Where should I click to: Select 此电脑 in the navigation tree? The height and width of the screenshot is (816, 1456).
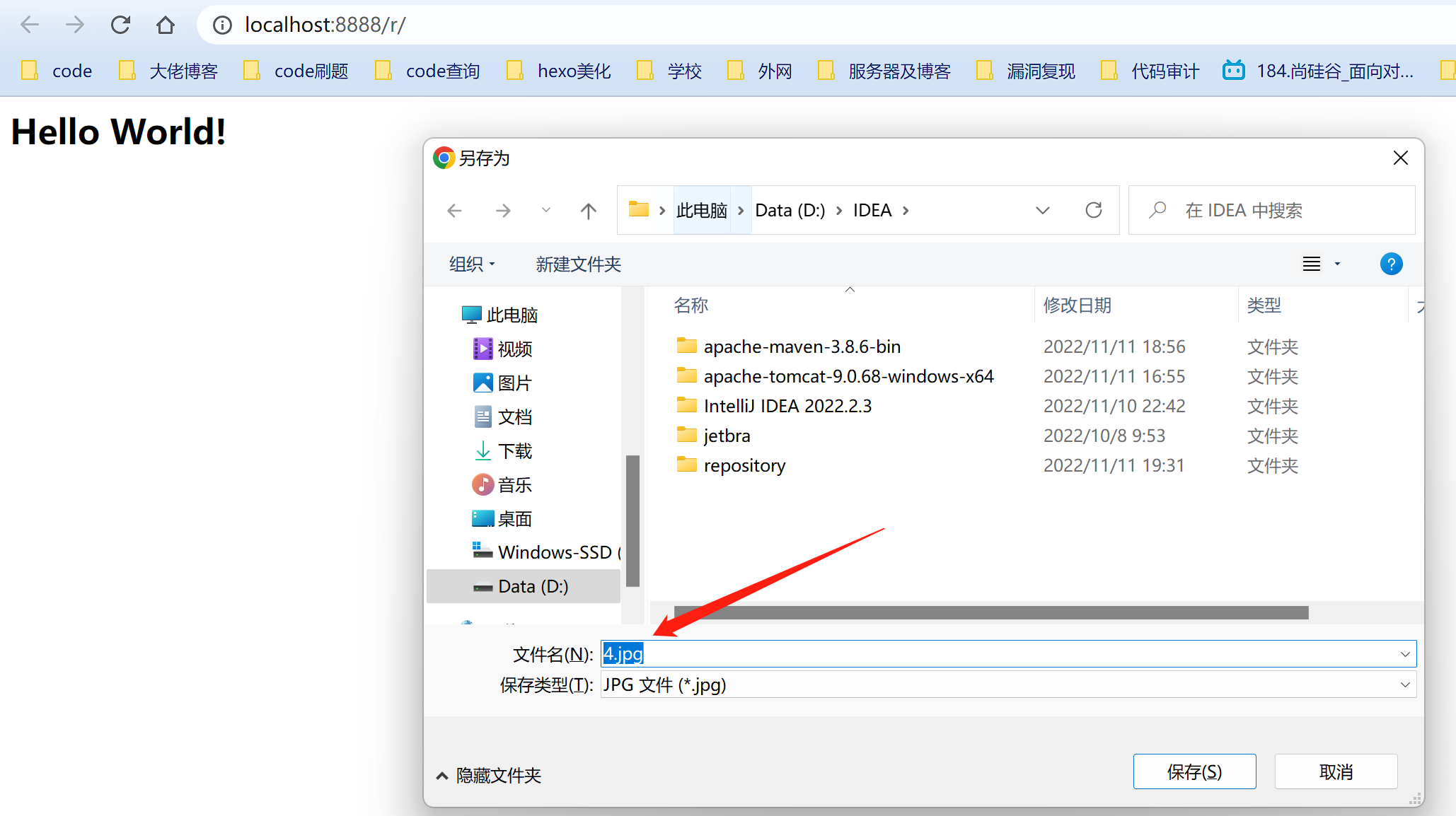[x=500, y=315]
